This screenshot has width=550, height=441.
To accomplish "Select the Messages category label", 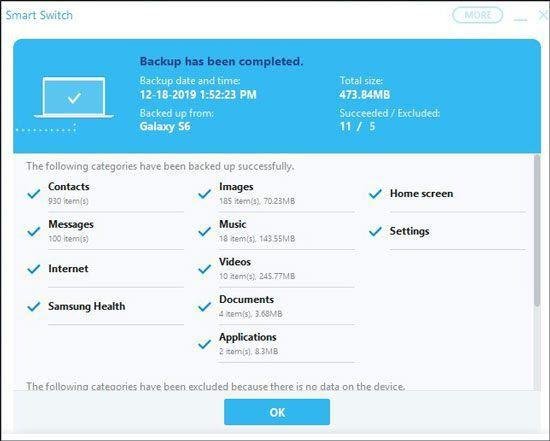I will (x=71, y=224).
